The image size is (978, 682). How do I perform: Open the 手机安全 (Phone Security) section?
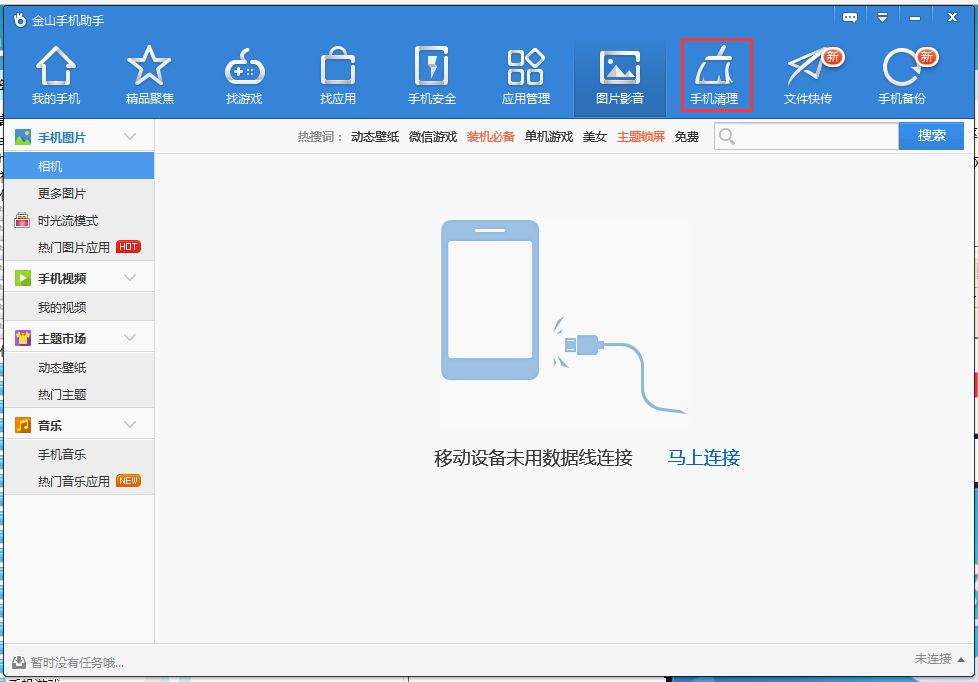[431, 72]
